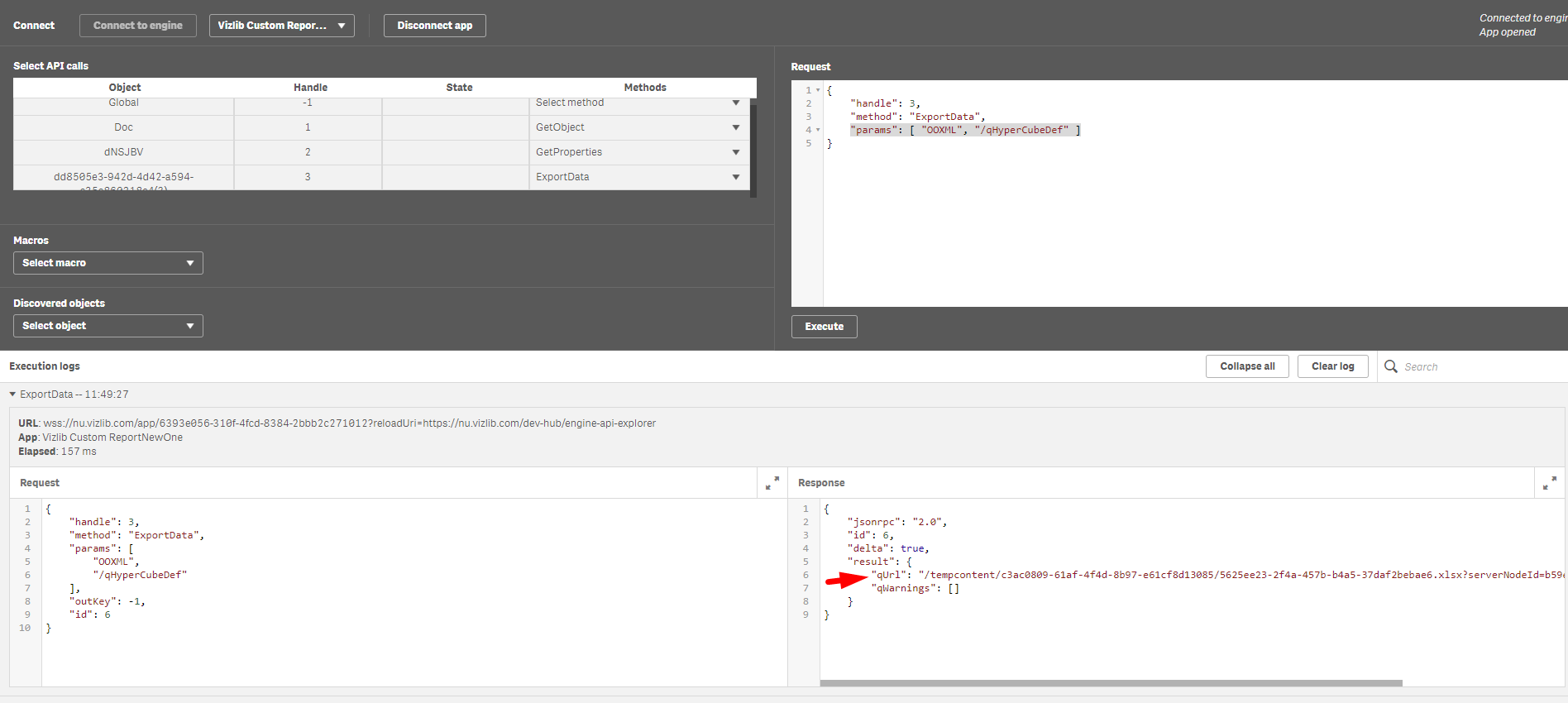This screenshot has height=703, width=1568.
Task: Click the params line in Request editor
Action: (965, 130)
